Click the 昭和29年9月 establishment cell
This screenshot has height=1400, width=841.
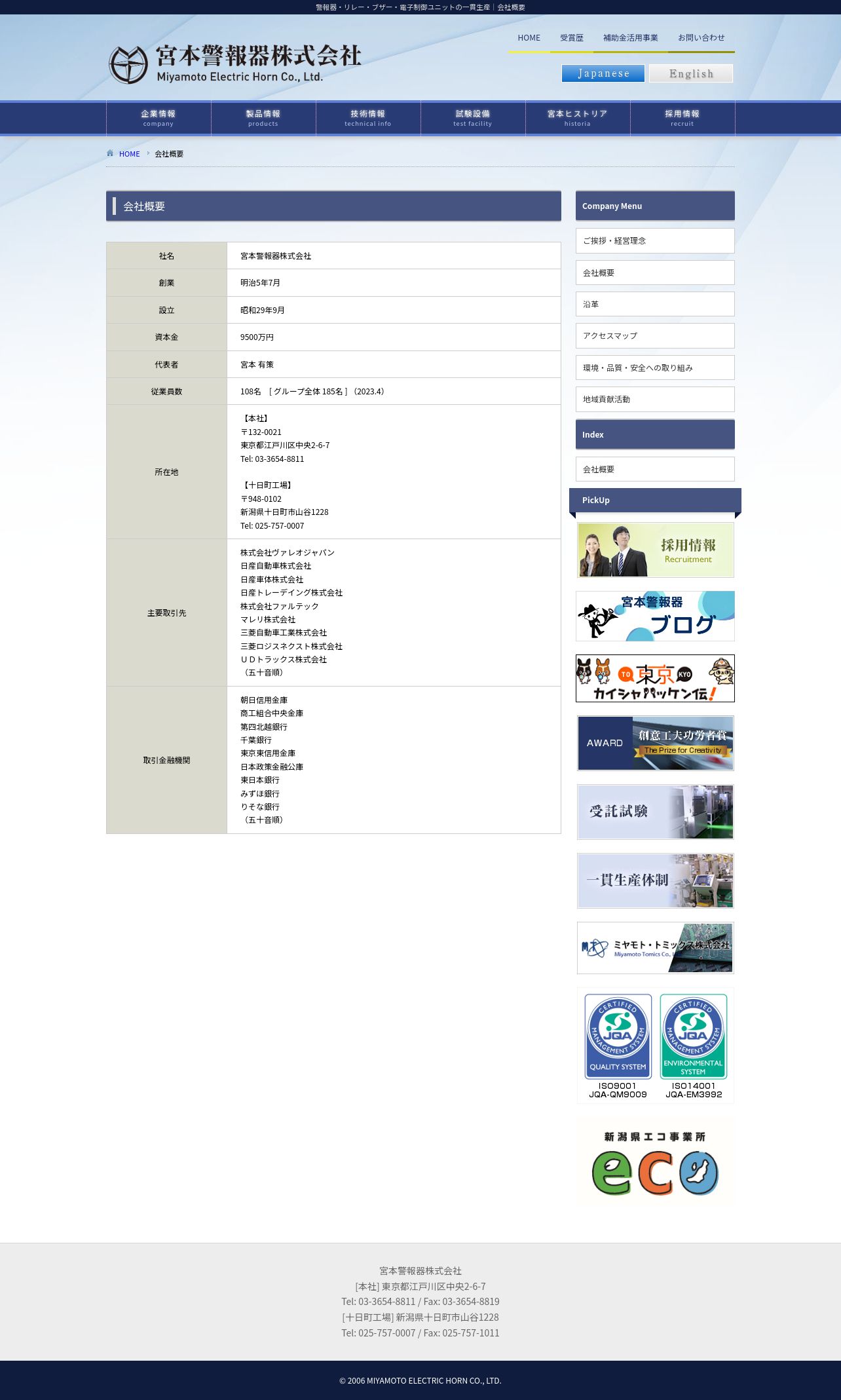point(394,310)
